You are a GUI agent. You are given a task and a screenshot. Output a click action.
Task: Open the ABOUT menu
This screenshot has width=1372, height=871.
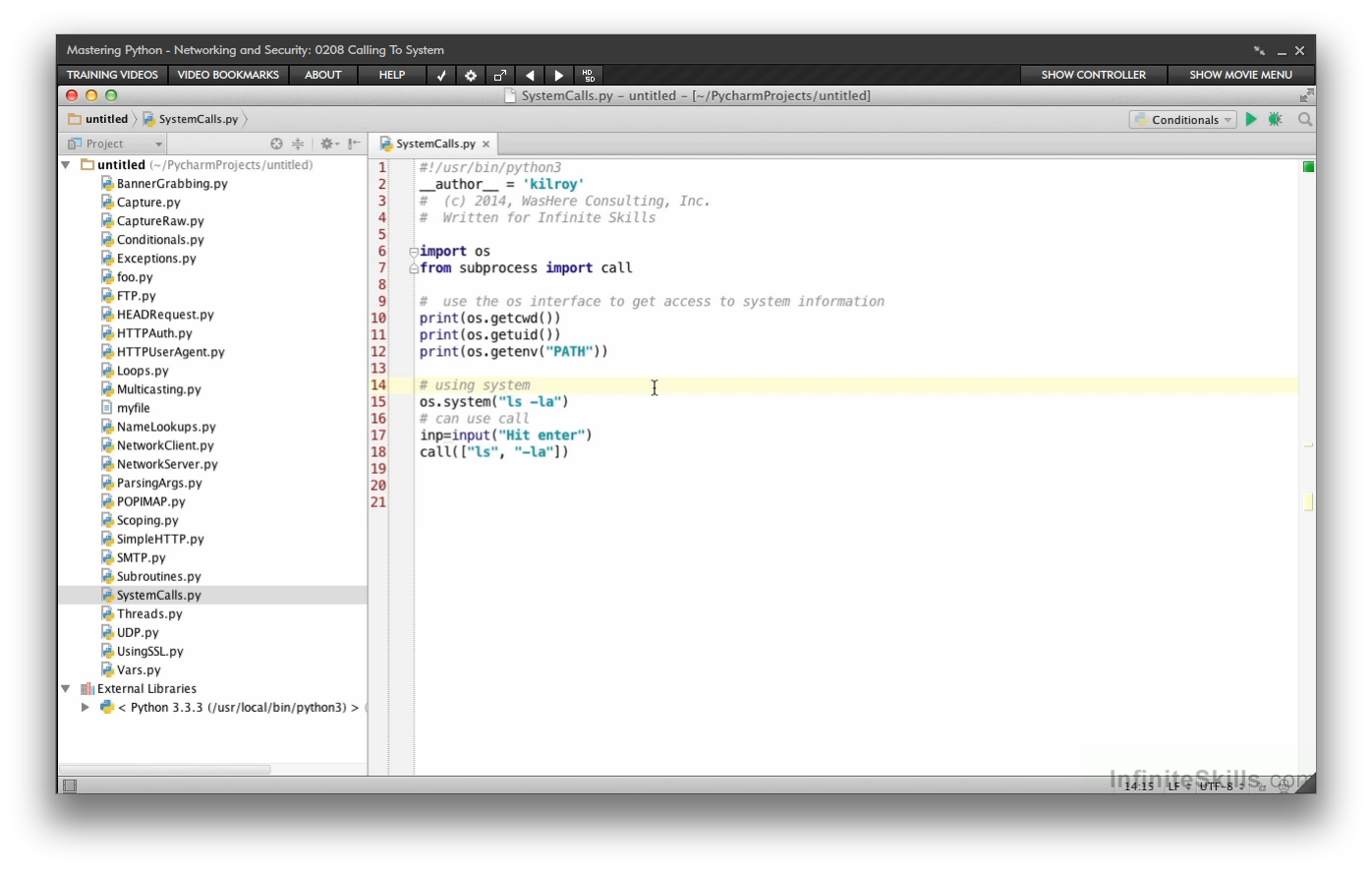322,75
